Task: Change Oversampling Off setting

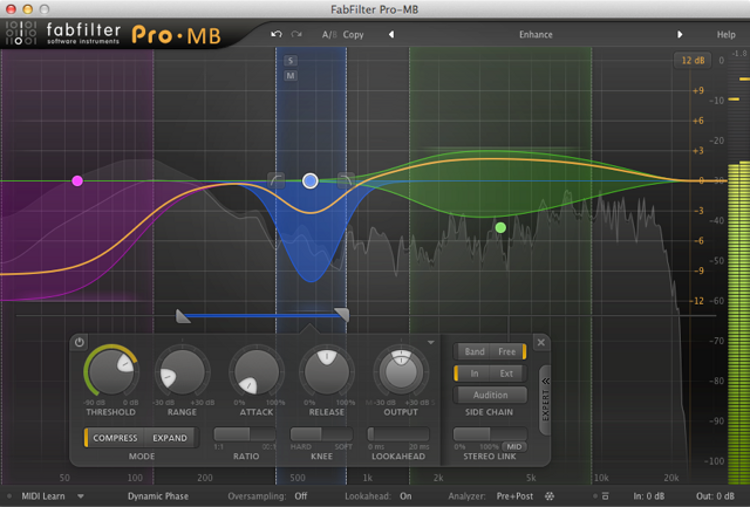Action: click(x=301, y=496)
